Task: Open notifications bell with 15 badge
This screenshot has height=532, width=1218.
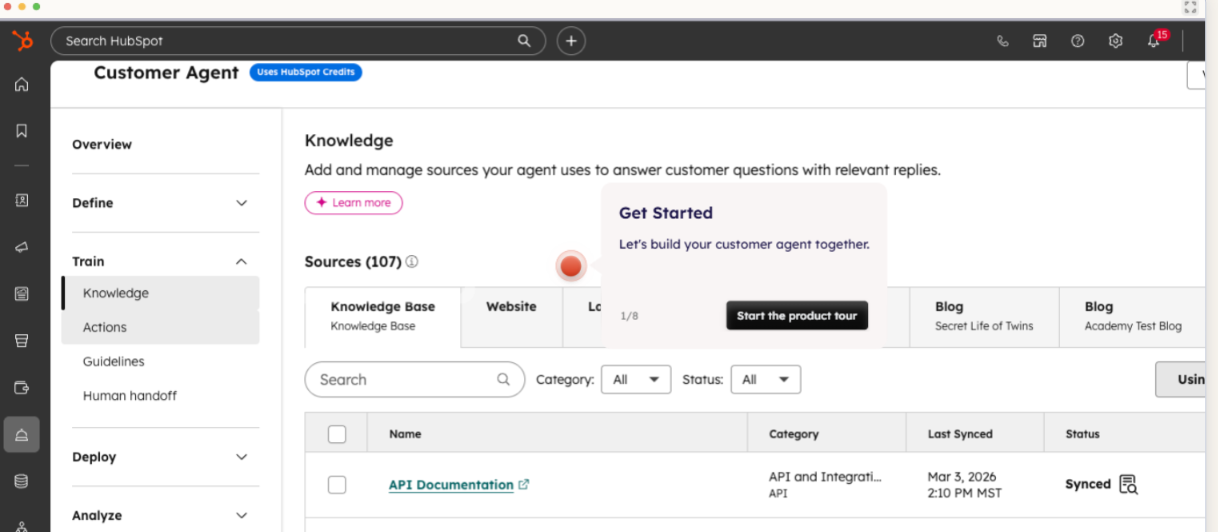Action: [x=1155, y=40]
